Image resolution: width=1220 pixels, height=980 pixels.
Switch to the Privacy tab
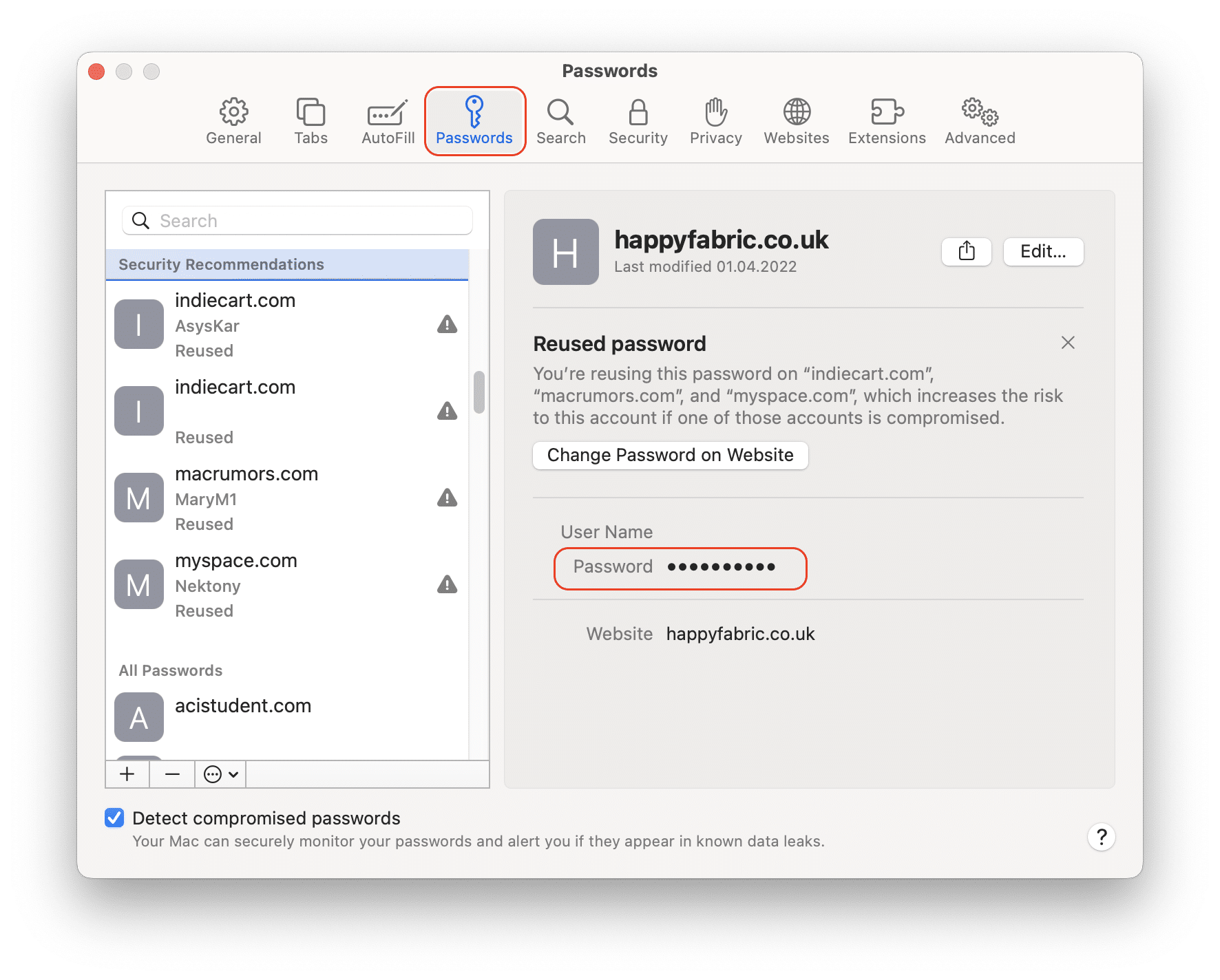(x=715, y=112)
